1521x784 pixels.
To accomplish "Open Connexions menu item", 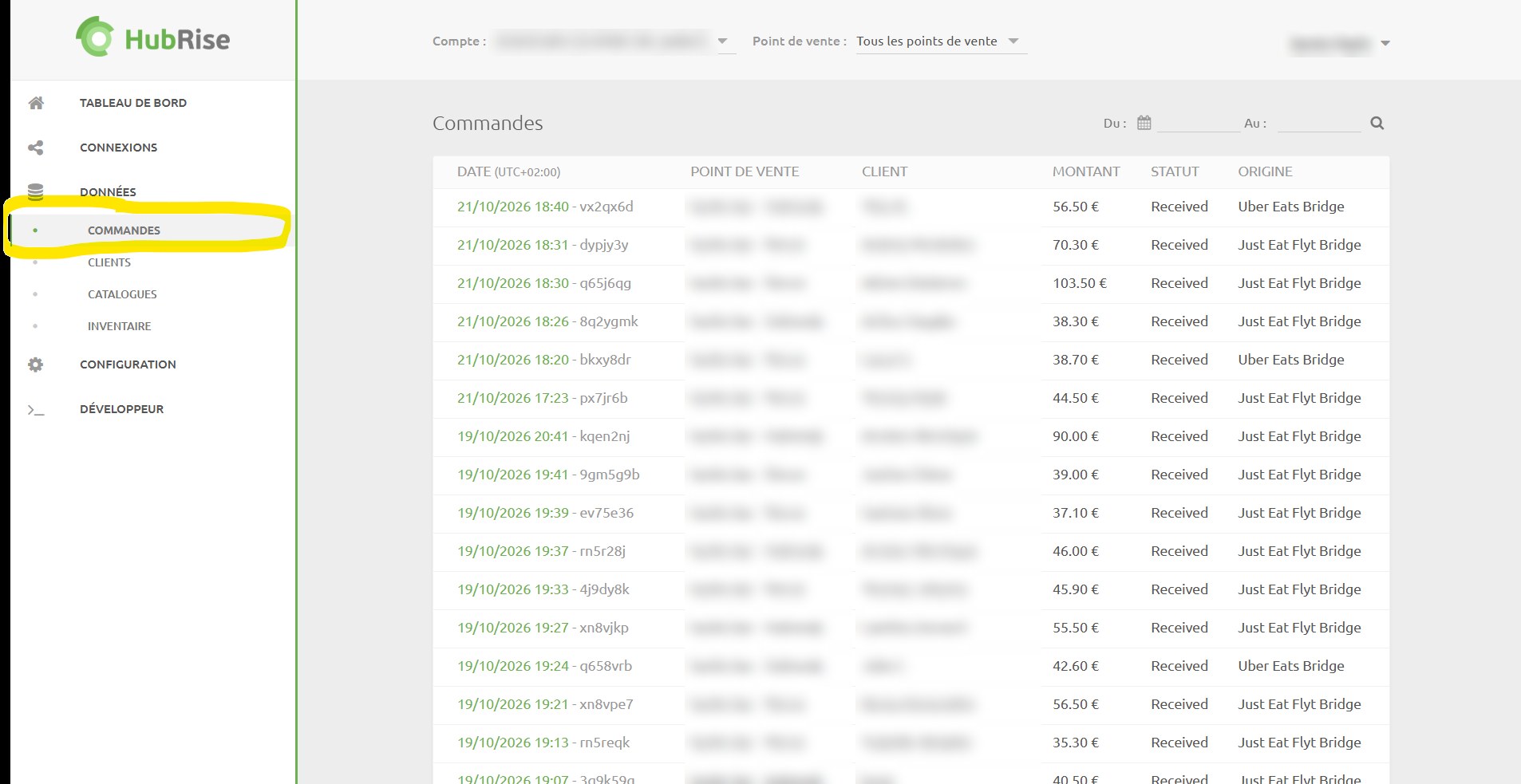I will coord(119,148).
